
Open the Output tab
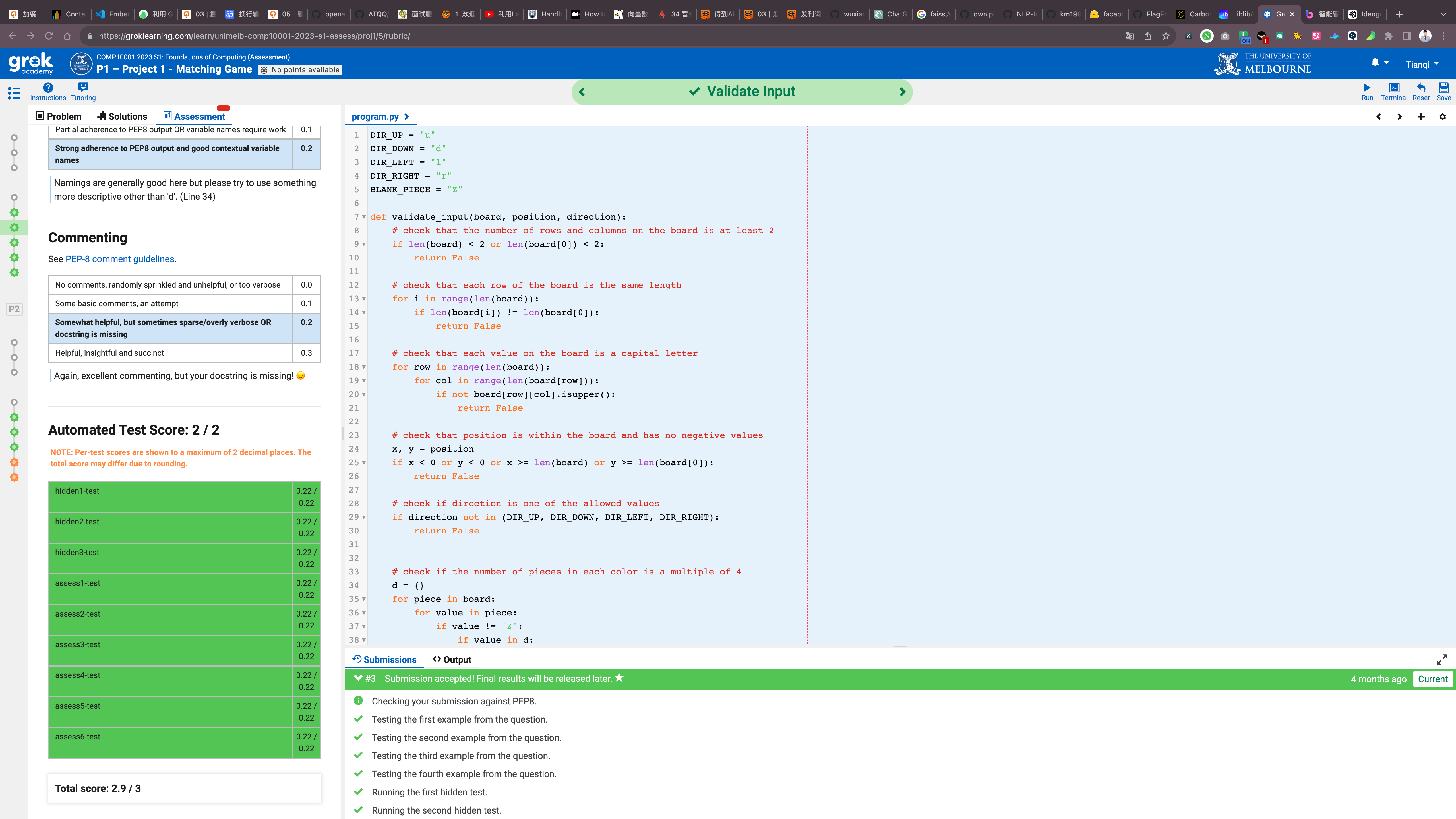pos(452,660)
